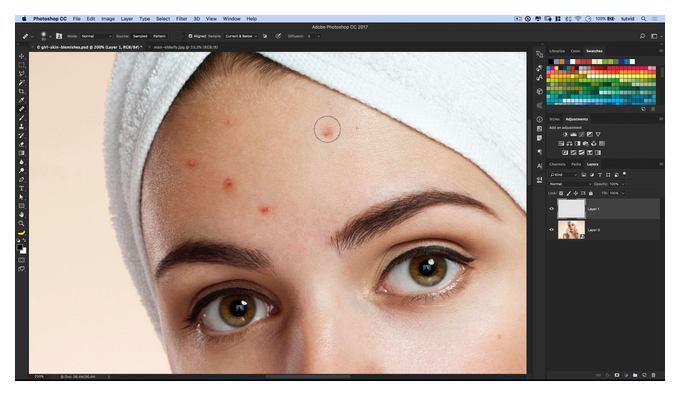Select the Dodge tool
The height and width of the screenshot is (396, 680).
21,171
